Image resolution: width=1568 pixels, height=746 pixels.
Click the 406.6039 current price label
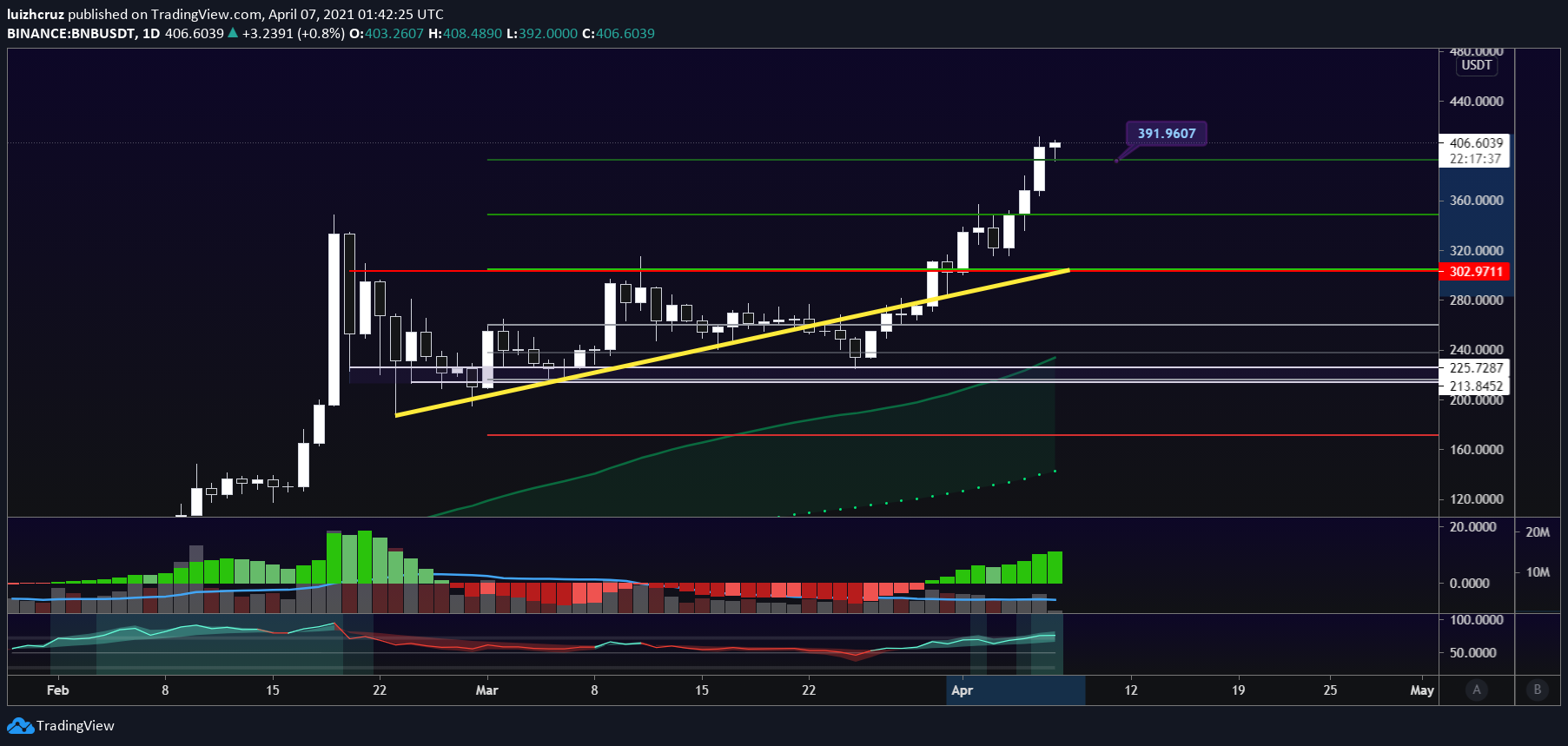pyautogui.click(x=1474, y=142)
